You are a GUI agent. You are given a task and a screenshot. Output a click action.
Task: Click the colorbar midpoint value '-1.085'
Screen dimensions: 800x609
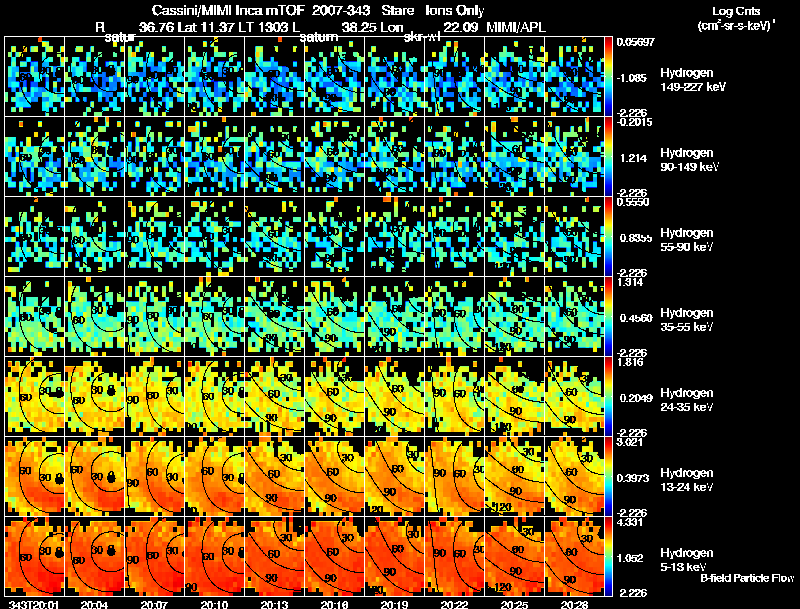click(632, 79)
